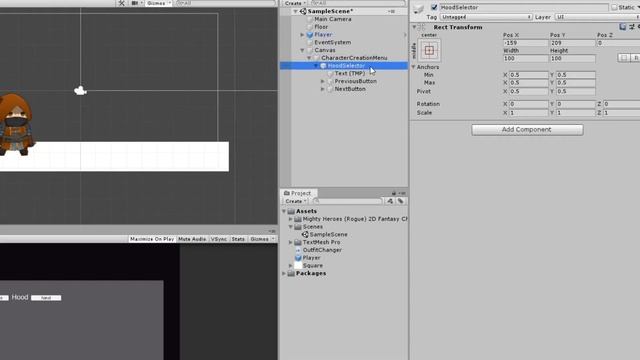640x360 pixels.
Task: Select Floor in the Hierarchy
Action: (321, 27)
